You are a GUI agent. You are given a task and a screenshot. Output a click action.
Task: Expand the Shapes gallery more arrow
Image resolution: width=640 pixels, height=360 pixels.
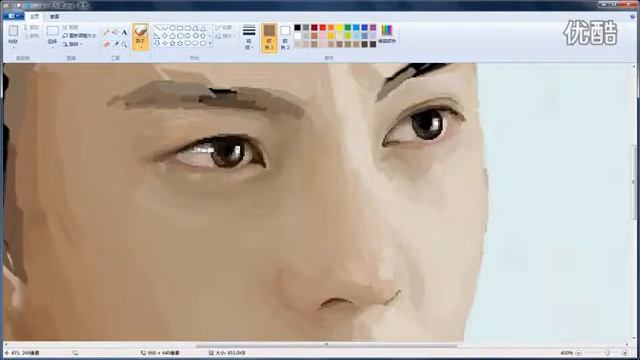pos(210,43)
